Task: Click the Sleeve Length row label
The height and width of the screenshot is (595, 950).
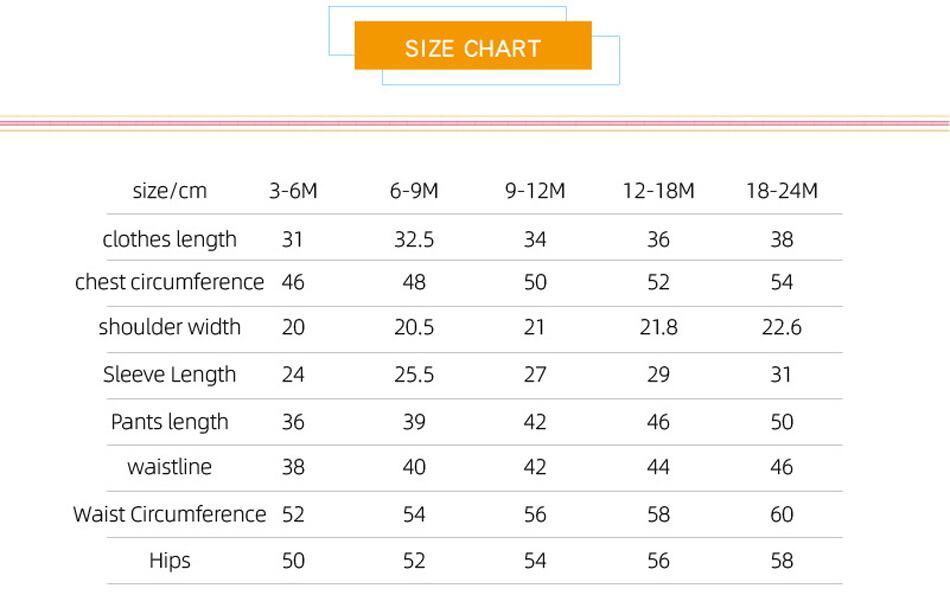Action: coord(169,374)
